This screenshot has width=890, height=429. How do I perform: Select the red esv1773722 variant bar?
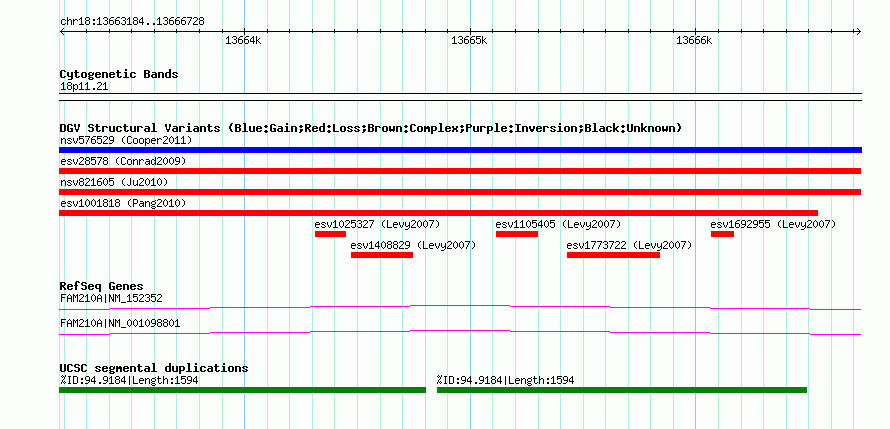pos(614,255)
